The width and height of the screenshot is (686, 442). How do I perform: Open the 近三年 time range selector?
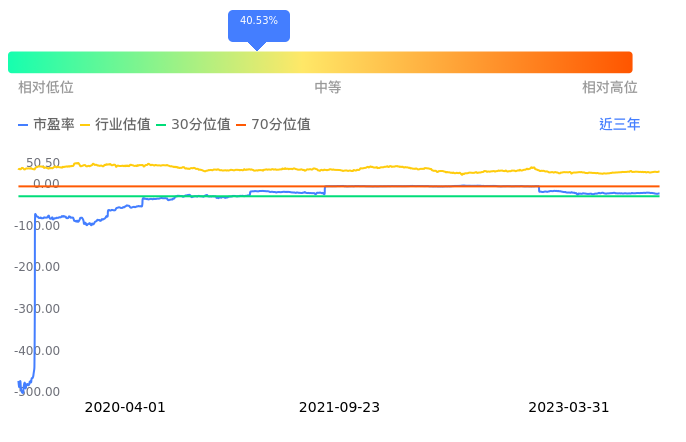(619, 125)
